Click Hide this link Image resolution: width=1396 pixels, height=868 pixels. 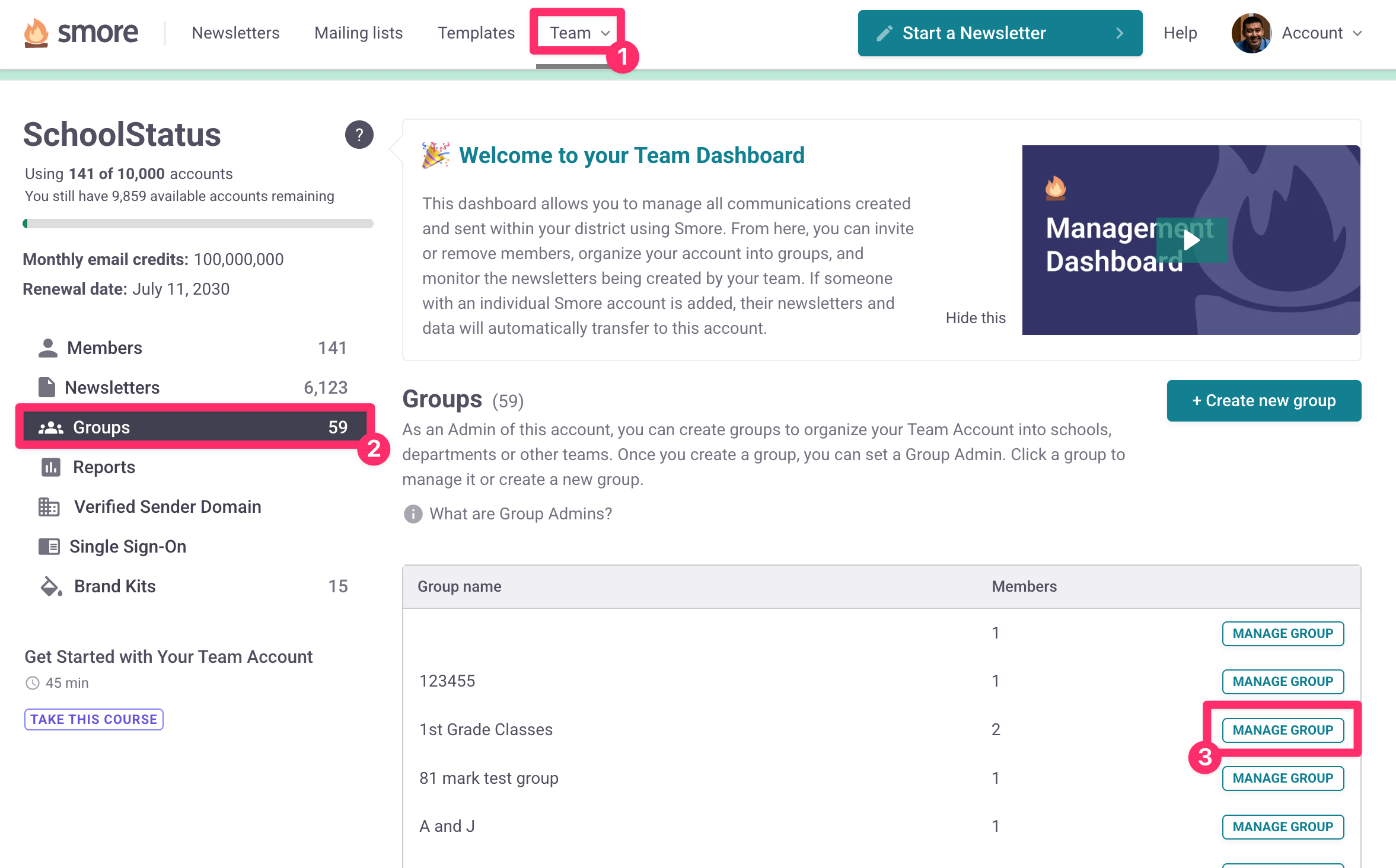click(x=975, y=318)
